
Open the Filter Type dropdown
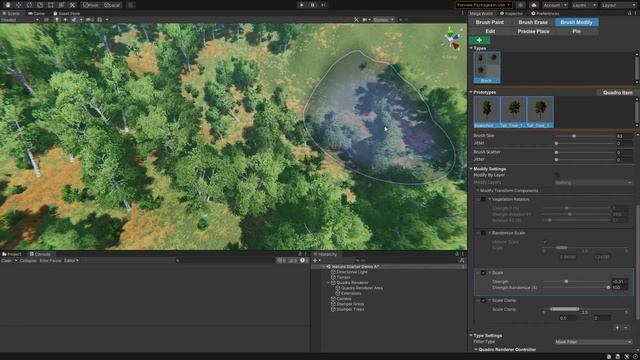tap(593, 342)
